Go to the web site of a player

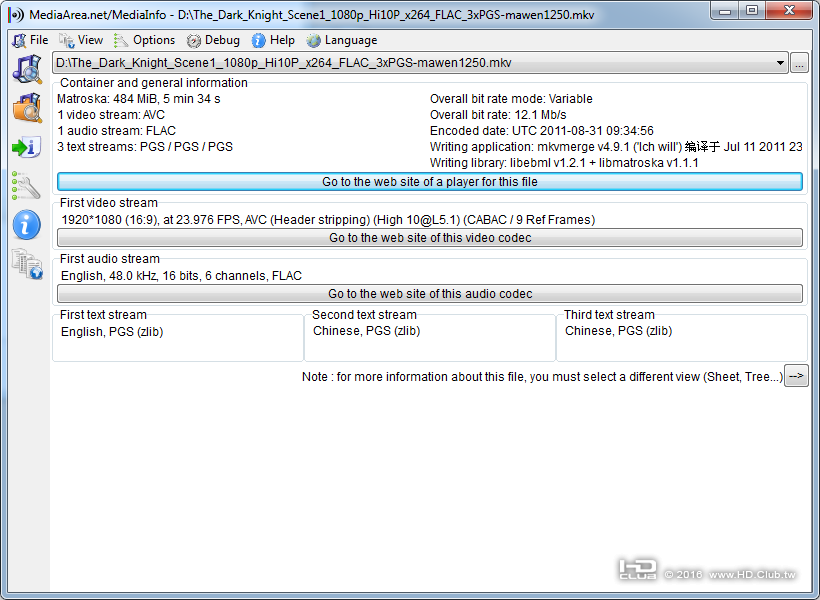429,182
